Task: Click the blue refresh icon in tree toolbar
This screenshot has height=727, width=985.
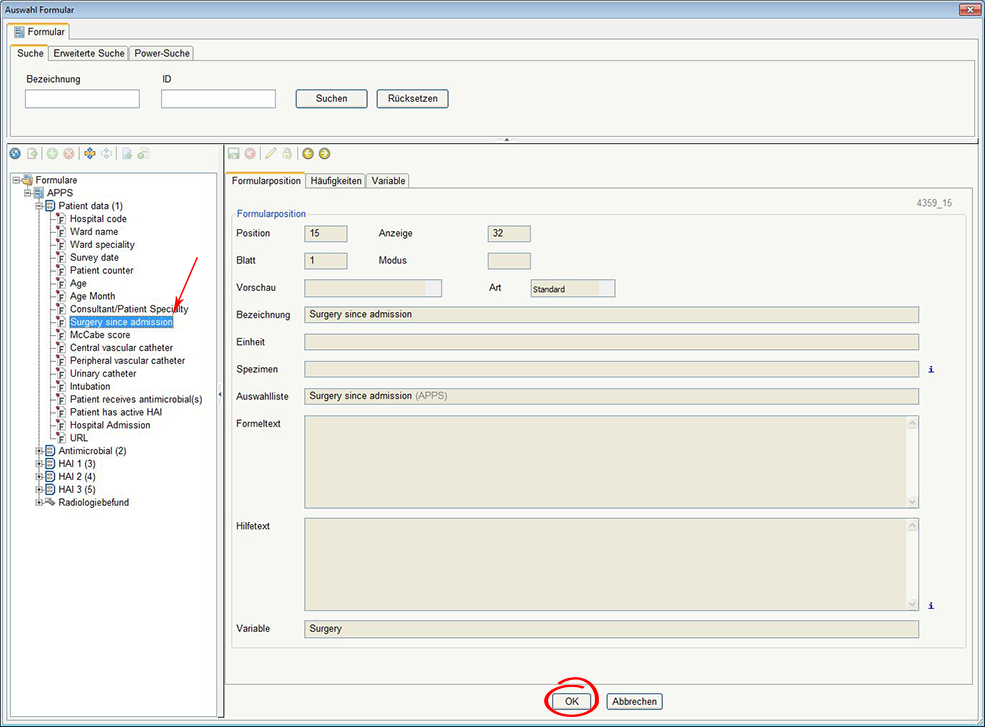Action: point(15,154)
